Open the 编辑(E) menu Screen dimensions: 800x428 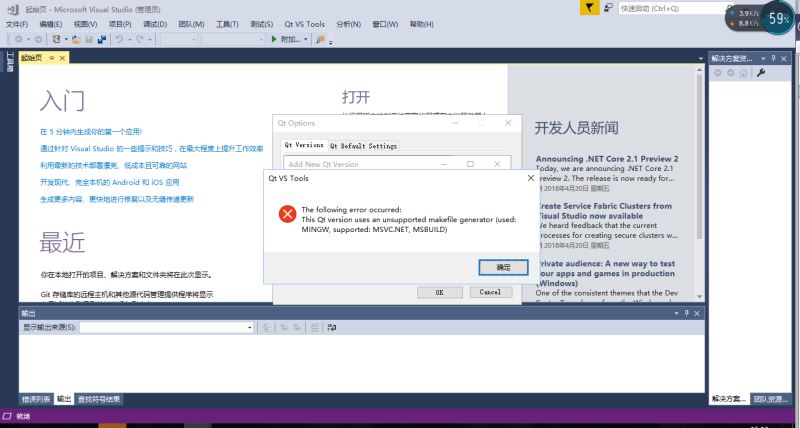pos(51,24)
